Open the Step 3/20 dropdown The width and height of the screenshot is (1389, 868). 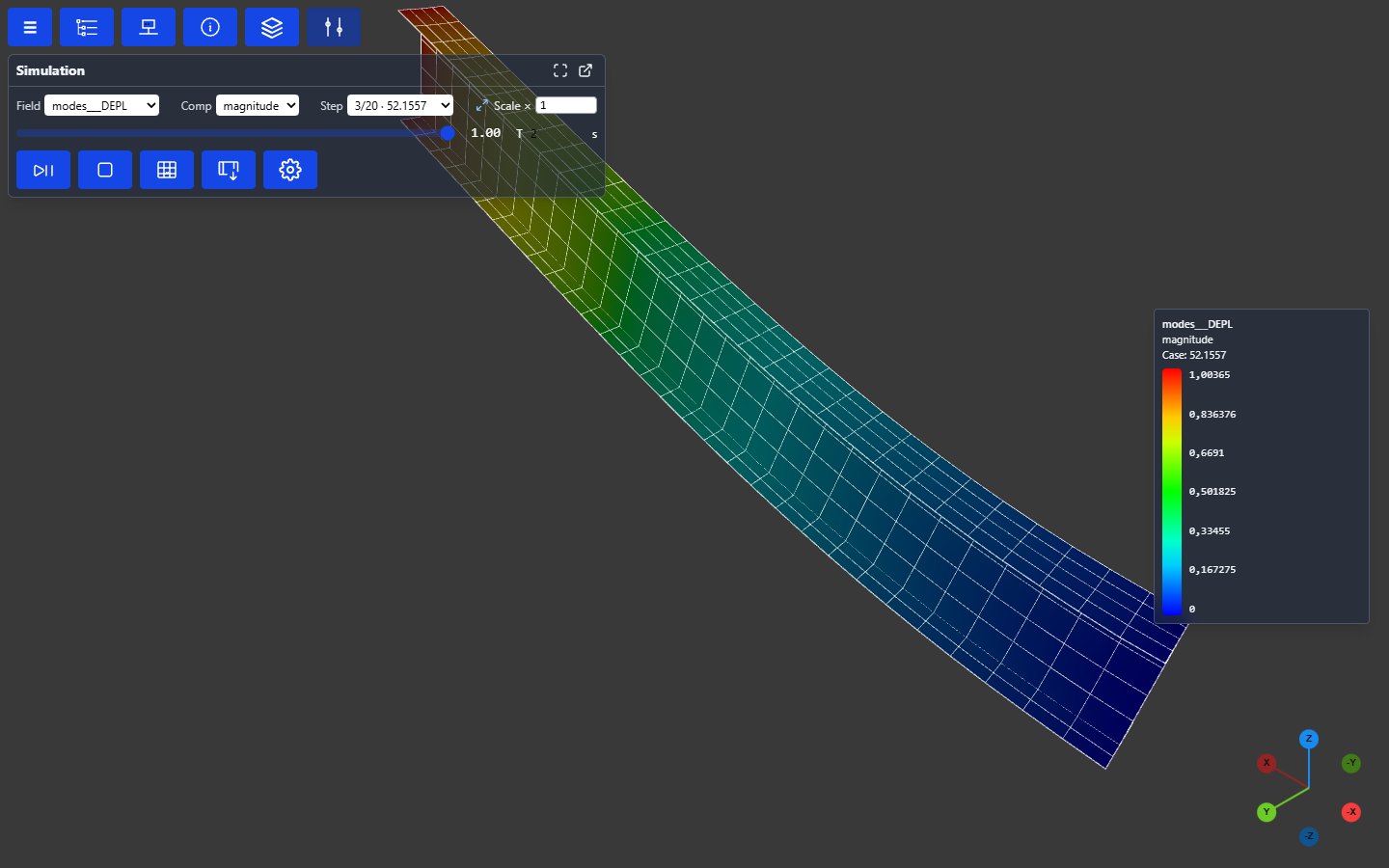(x=400, y=105)
